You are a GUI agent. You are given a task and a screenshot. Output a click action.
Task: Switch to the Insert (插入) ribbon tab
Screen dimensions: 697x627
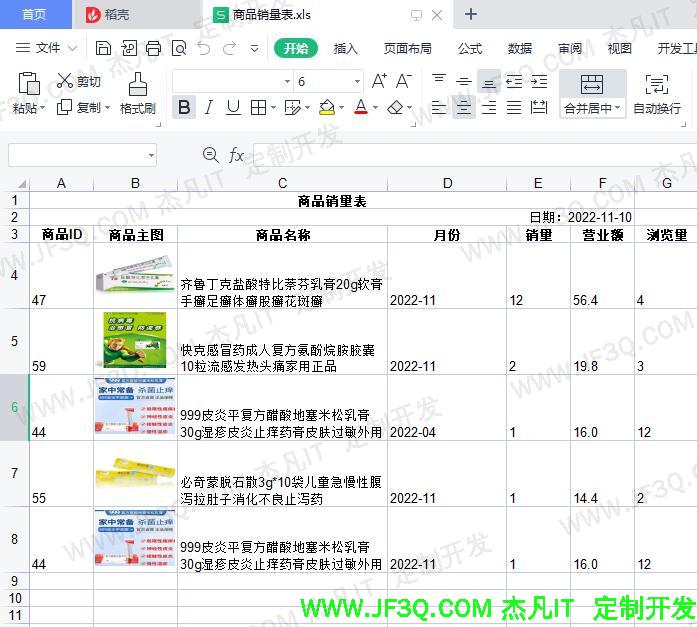[345, 48]
